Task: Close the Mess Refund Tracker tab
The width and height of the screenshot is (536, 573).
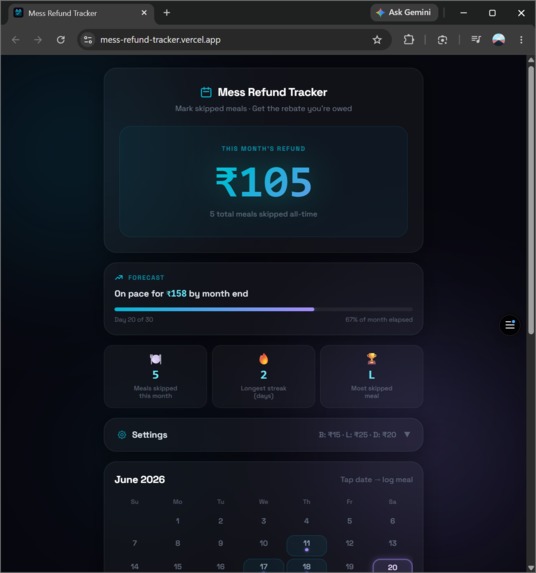Action: tap(144, 13)
